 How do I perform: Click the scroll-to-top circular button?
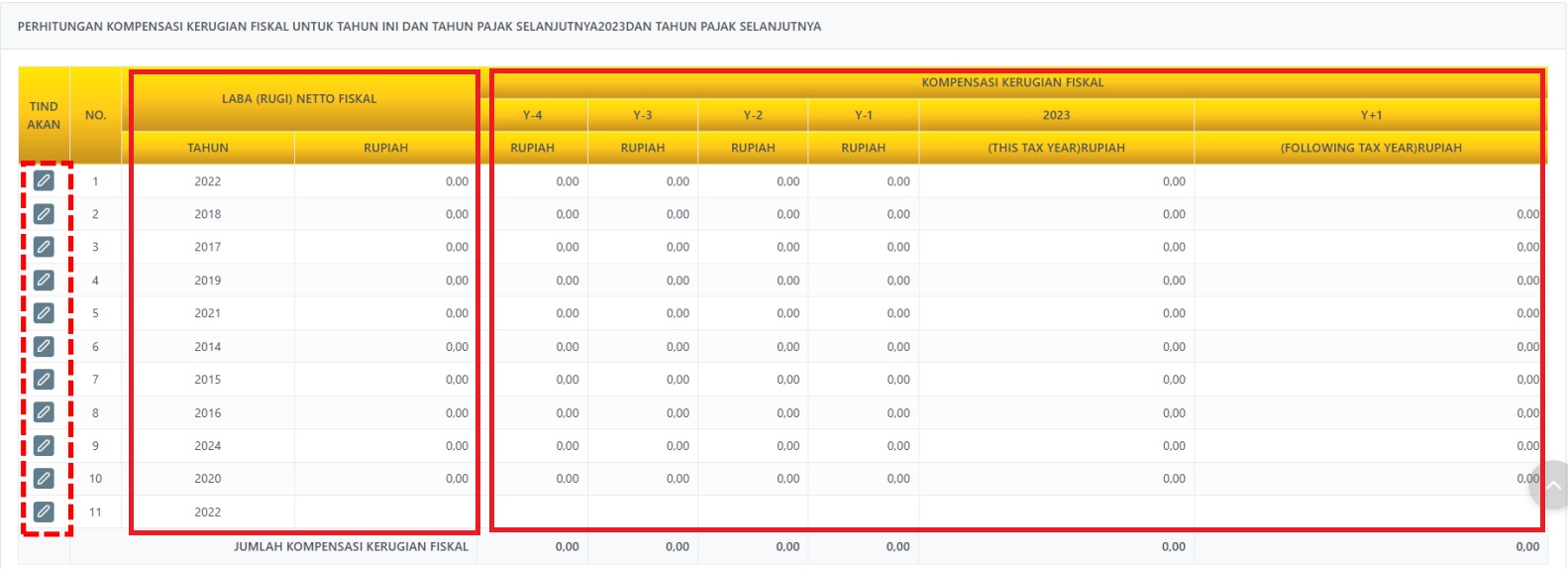[x=1550, y=485]
